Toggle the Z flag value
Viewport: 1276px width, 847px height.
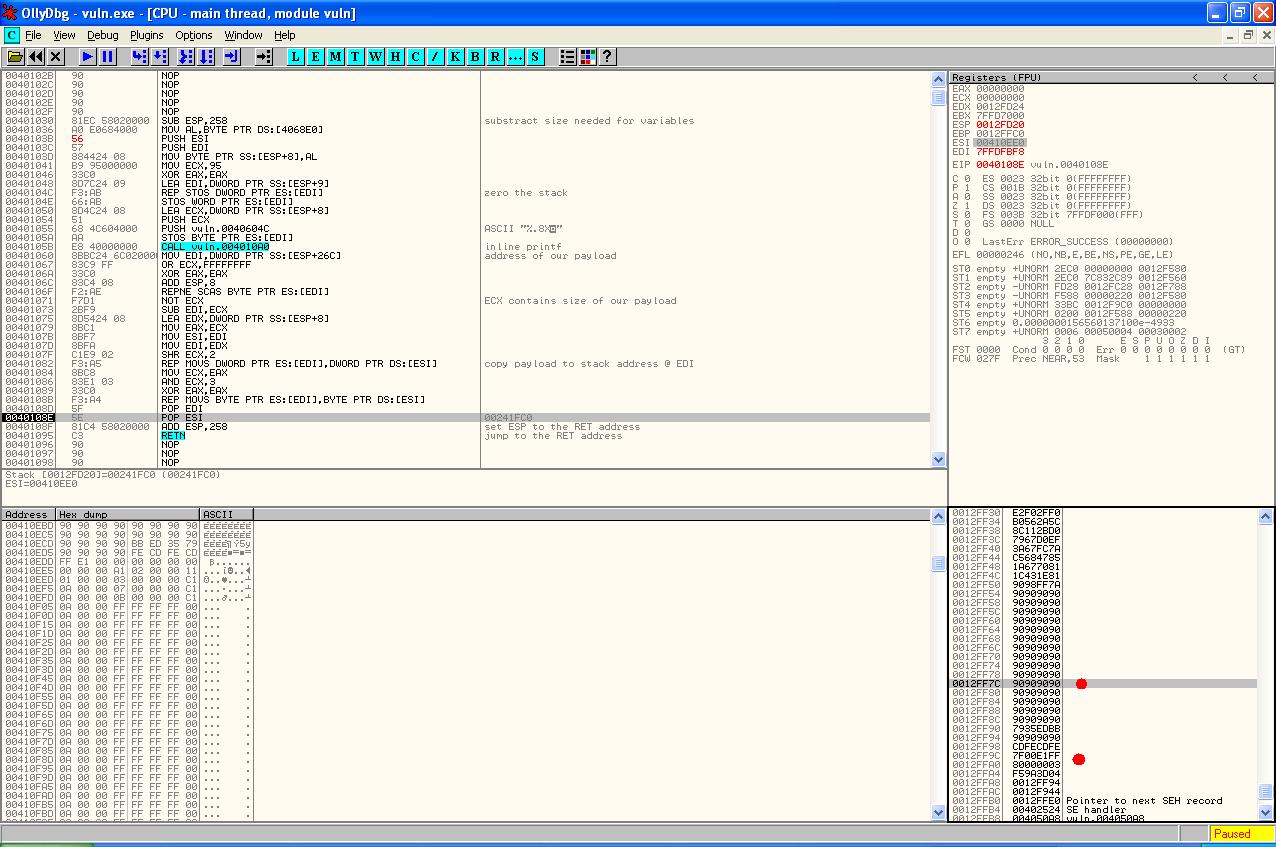coord(967,205)
